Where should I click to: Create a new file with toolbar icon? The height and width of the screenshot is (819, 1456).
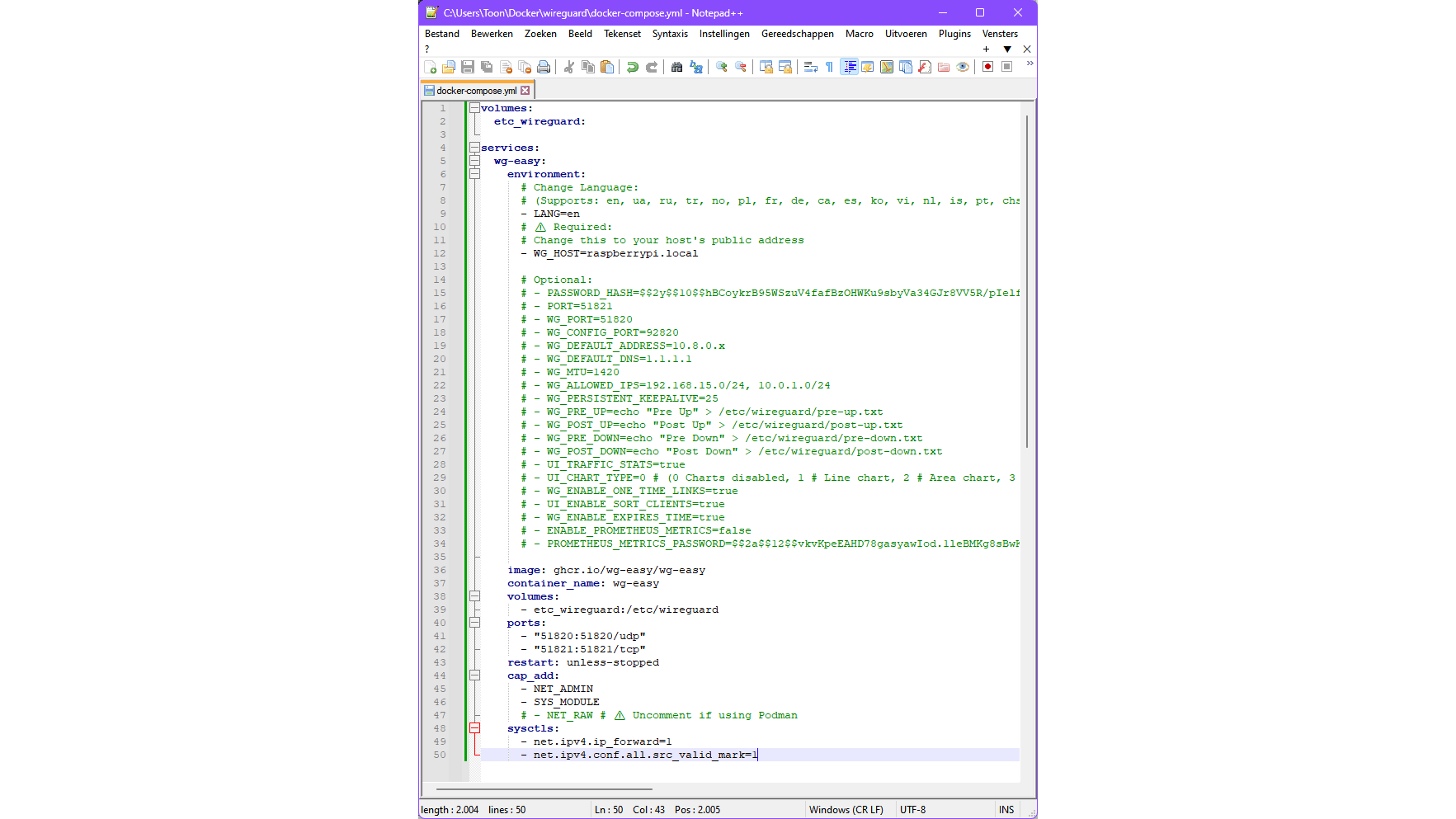click(x=430, y=67)
